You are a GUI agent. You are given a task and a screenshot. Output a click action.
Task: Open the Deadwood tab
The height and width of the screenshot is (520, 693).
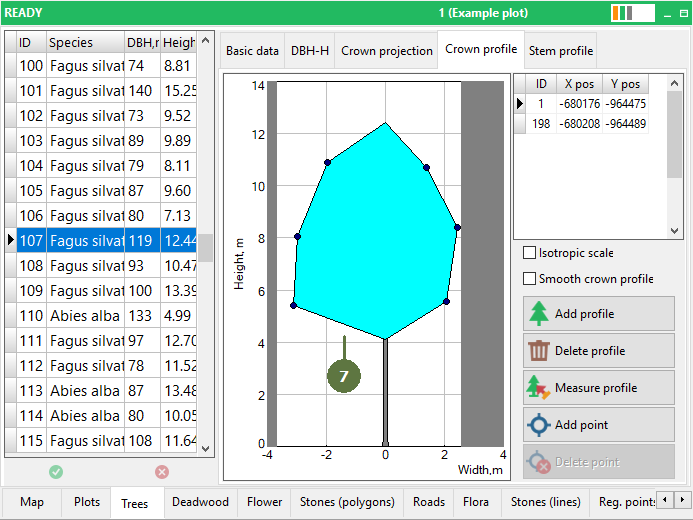click(x=200, y=502)
